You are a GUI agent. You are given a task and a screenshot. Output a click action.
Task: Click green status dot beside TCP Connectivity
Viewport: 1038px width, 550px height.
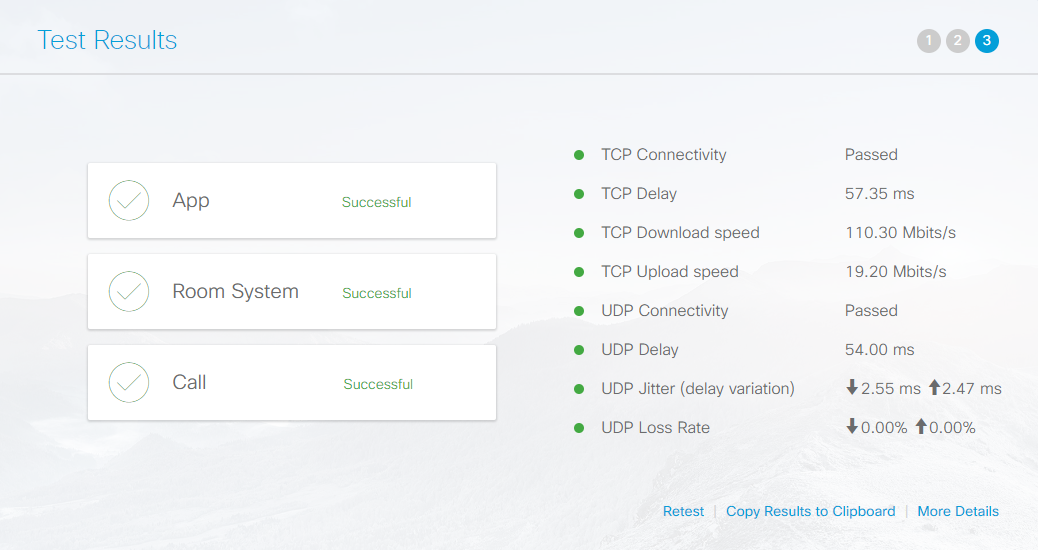578,155
